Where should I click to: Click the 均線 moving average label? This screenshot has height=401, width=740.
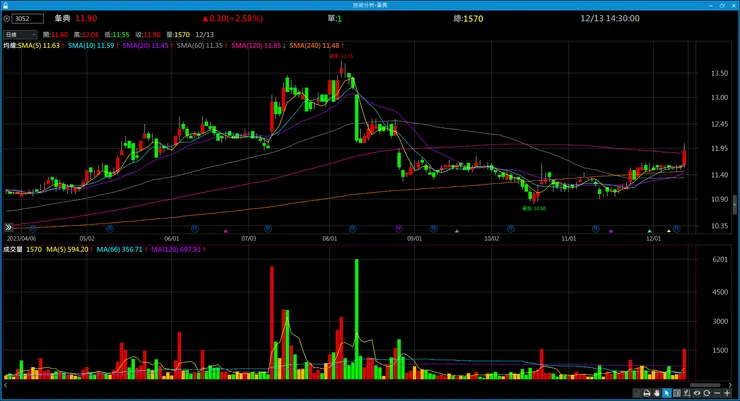(x=9, y=46)
